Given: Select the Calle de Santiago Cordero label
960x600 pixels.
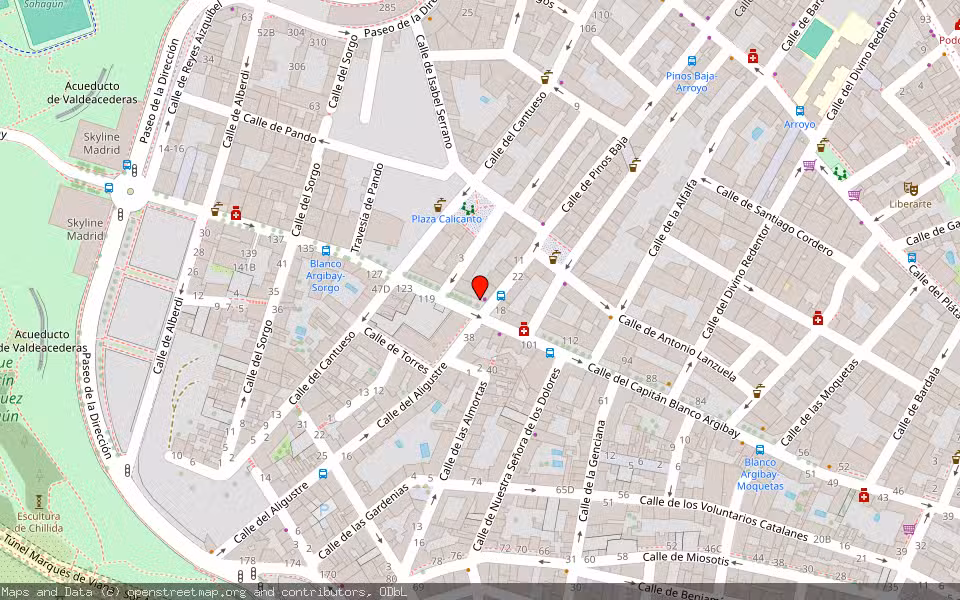Looking at the screenshot, I should click(x=774, y=221).
